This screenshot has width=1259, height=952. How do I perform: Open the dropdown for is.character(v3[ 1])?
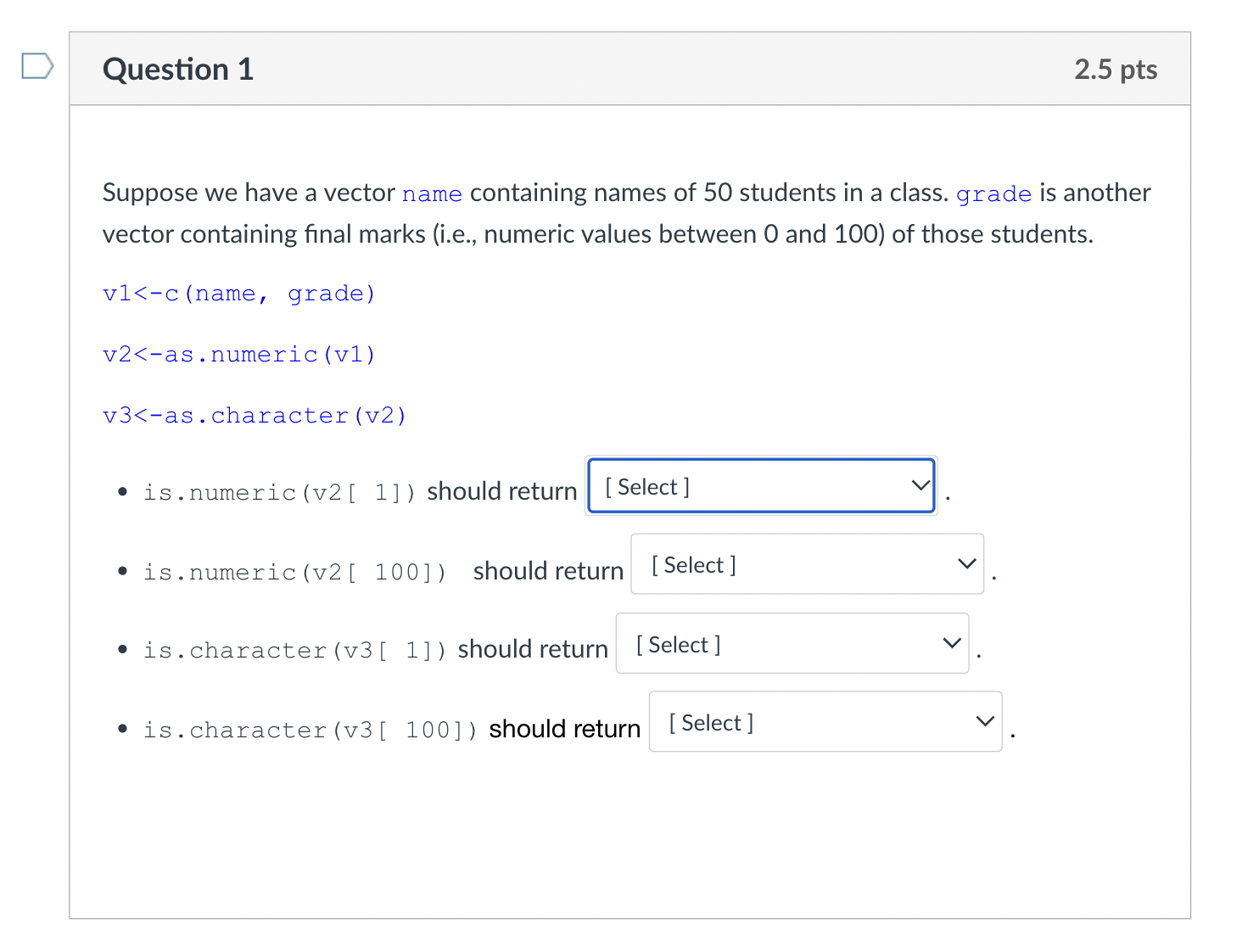pyautogui.click(x=791, y=644)
